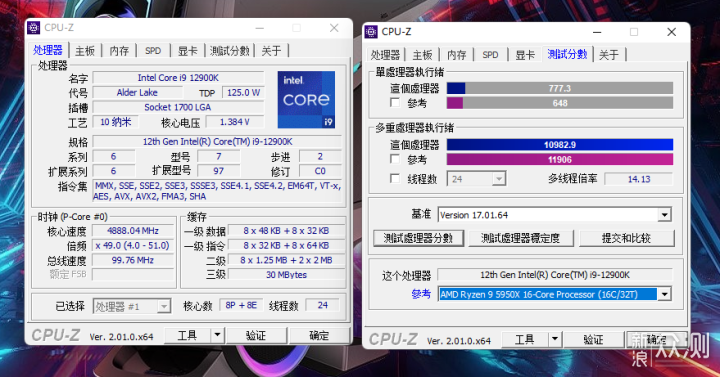
Task: Click 測試處理器穩定度 button
Action: (521, 238)
